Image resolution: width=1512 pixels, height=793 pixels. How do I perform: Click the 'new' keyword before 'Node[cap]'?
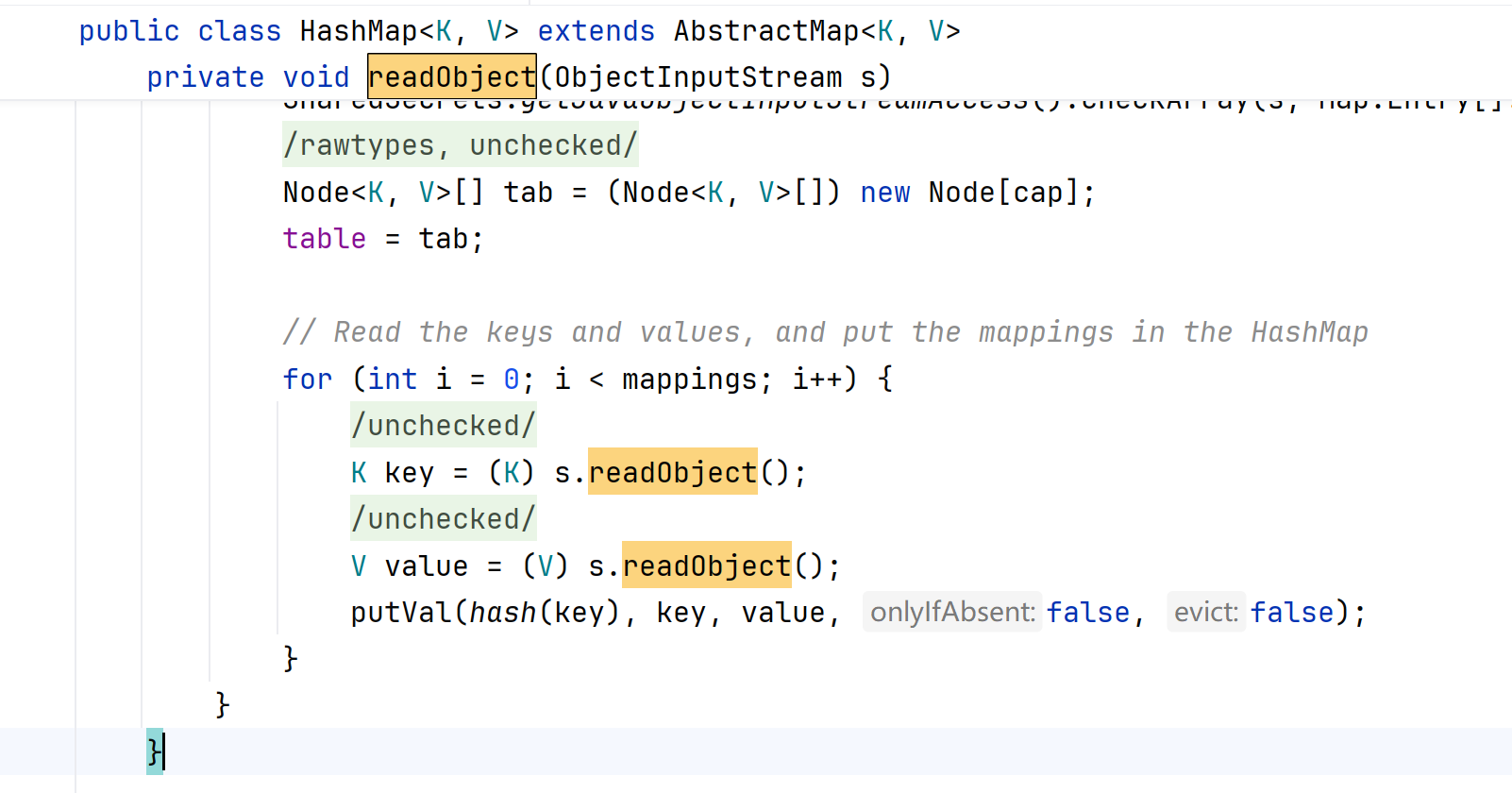885,192
